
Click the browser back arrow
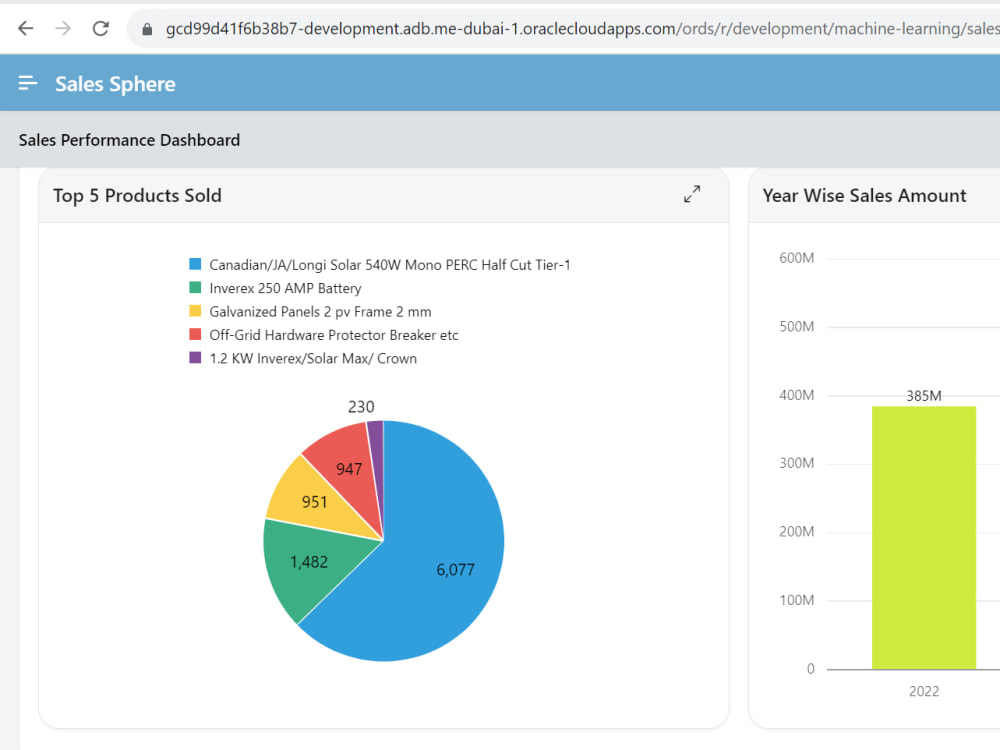26,28
